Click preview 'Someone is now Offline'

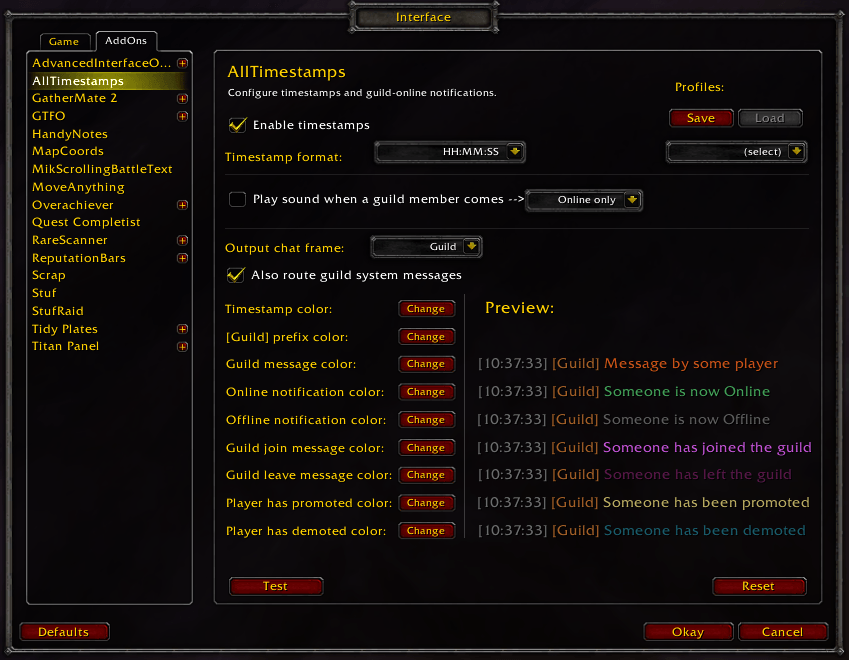(x=686, y=420)
